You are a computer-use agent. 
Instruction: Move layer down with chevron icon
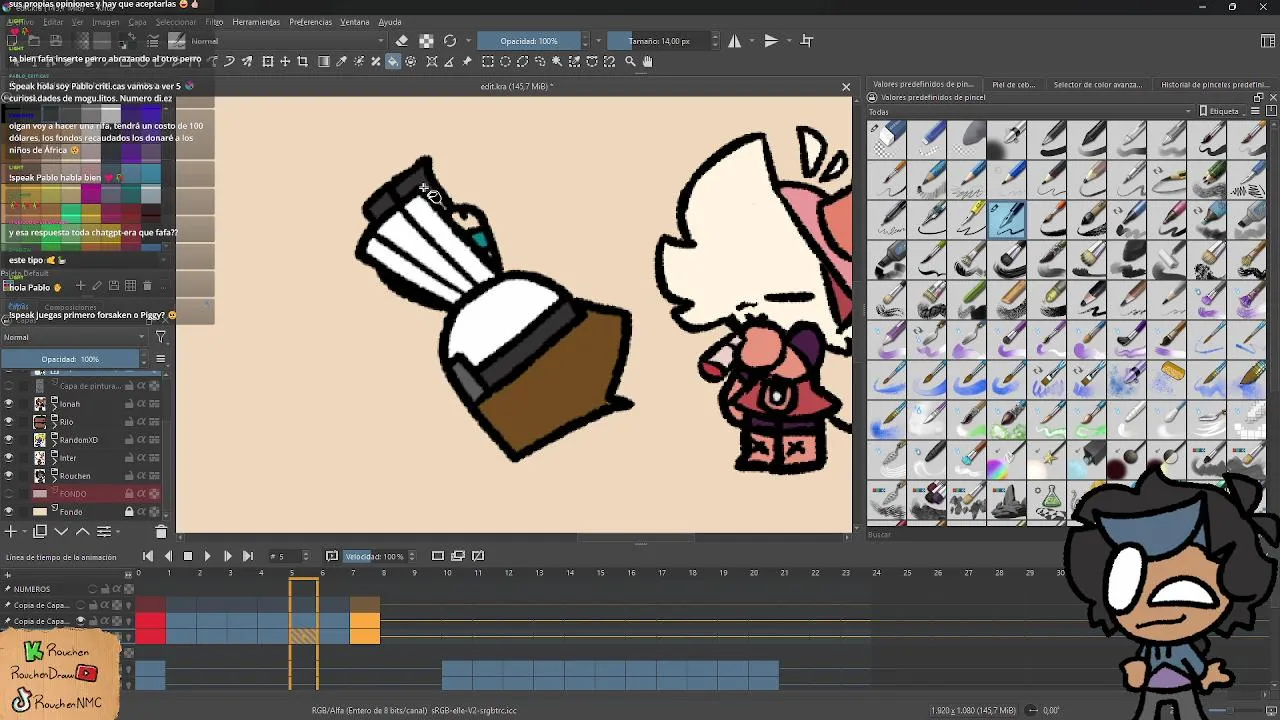pos(61,531)
